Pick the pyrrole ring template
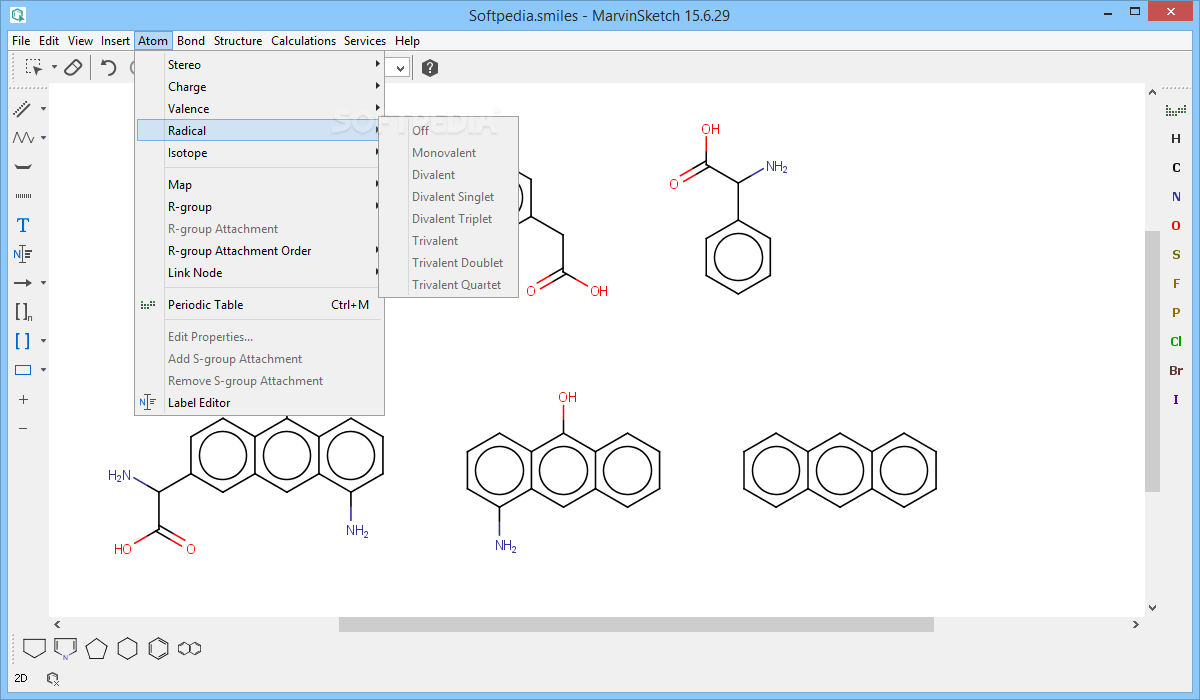The height and width of the screenshot is (700, 1200). [x=65, y=648]
